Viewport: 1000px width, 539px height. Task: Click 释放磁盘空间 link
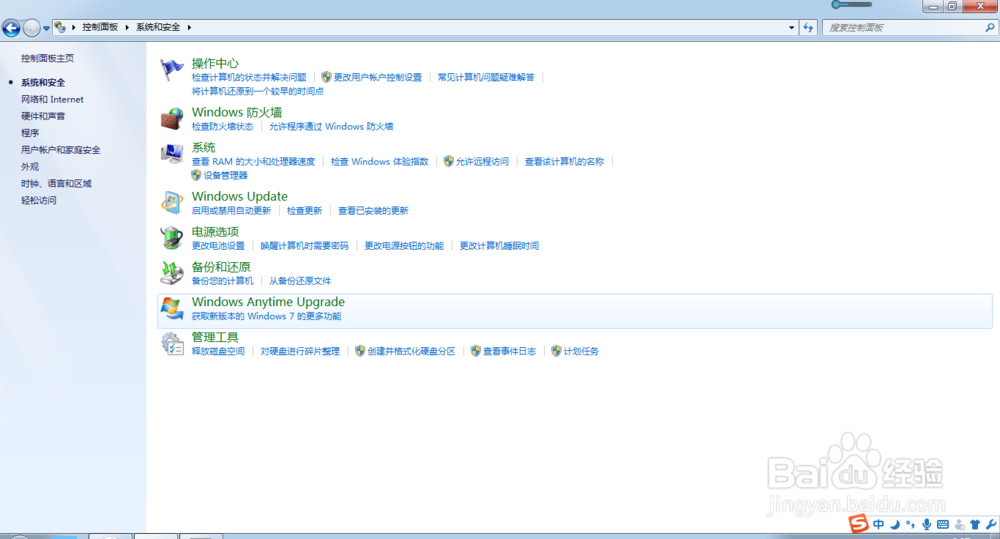218,351
